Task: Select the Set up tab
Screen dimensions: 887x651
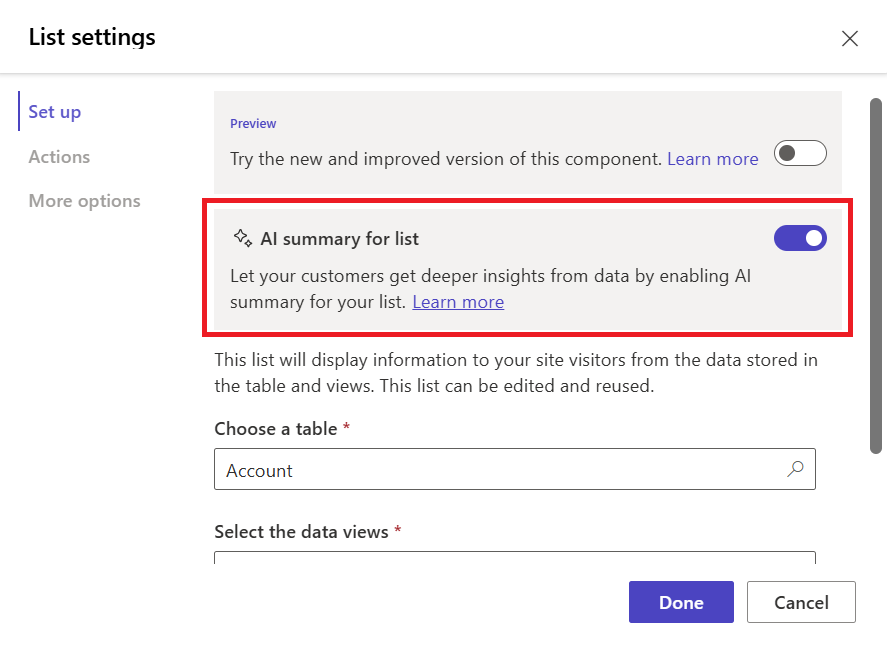Action: coord(55,112)
